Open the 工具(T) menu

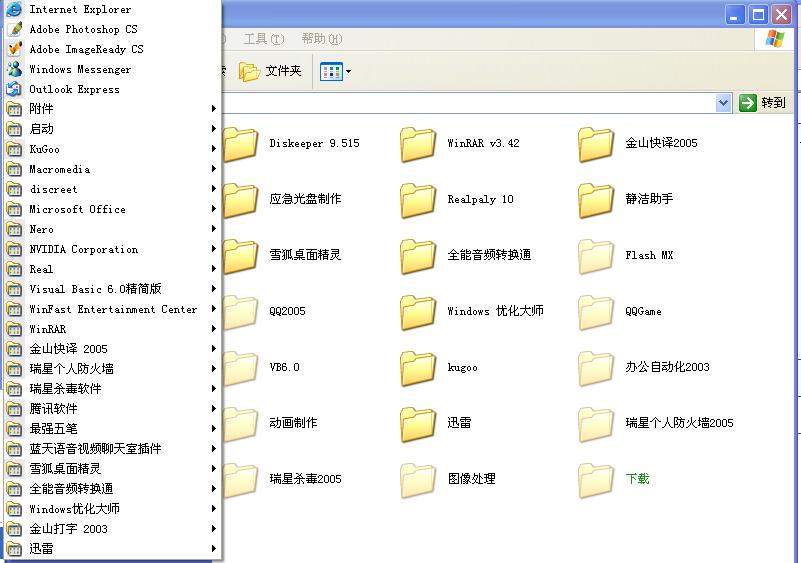pyautogui.click(x=264, y=39)
